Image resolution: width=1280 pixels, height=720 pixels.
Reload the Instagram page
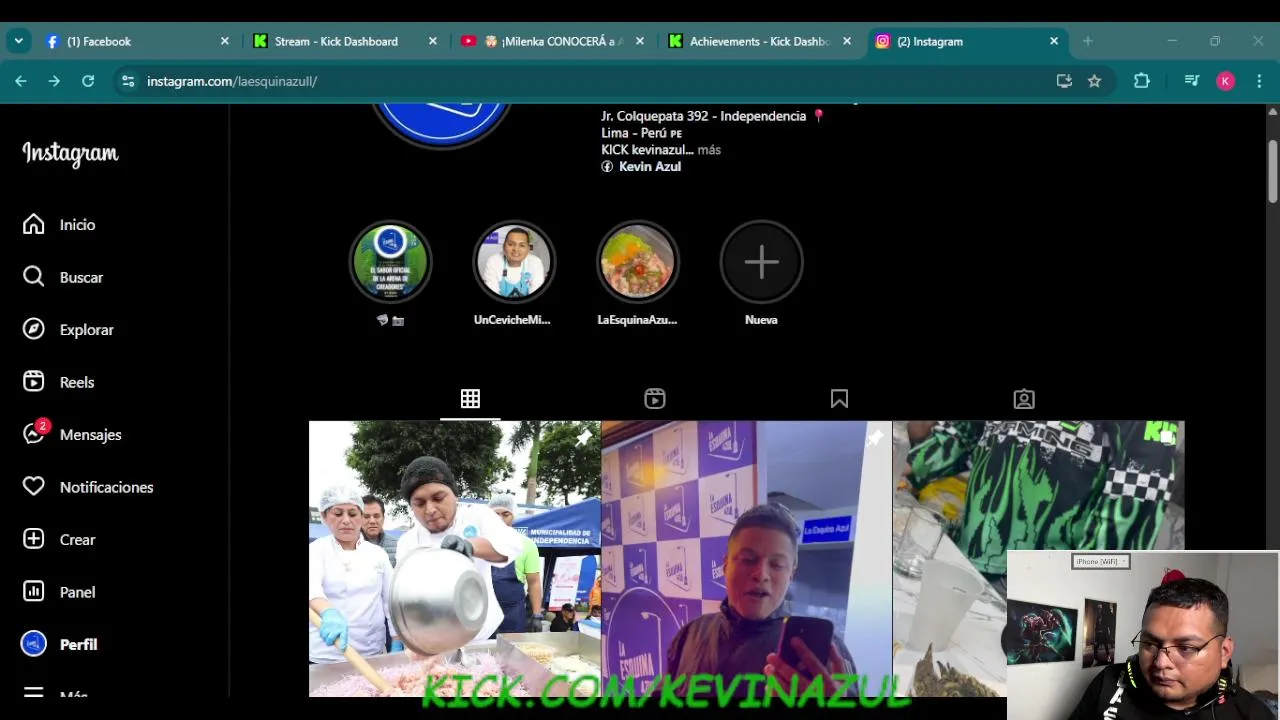pyautogui.click(x=88, y=81)
